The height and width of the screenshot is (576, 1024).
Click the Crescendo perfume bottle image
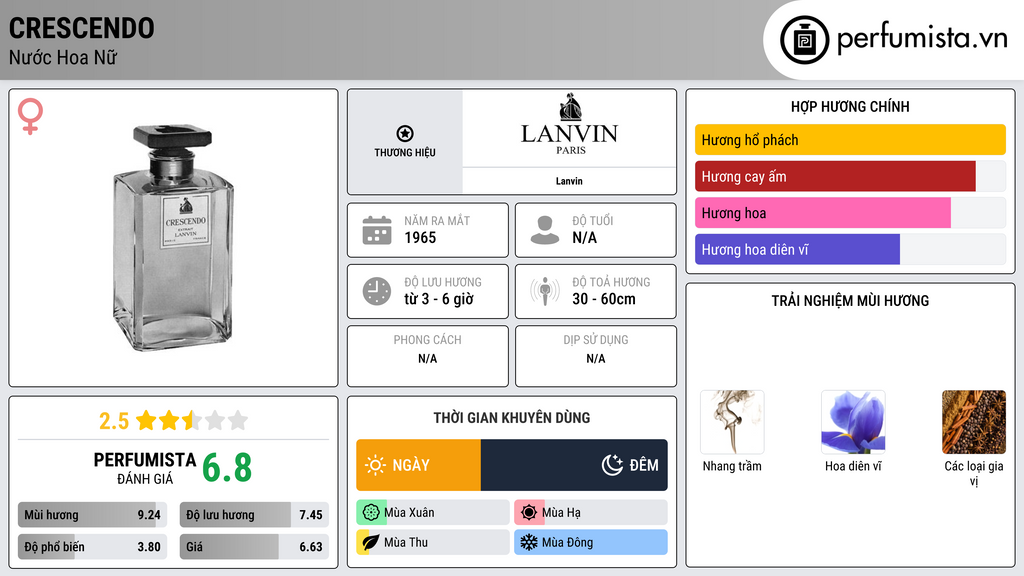174,237
